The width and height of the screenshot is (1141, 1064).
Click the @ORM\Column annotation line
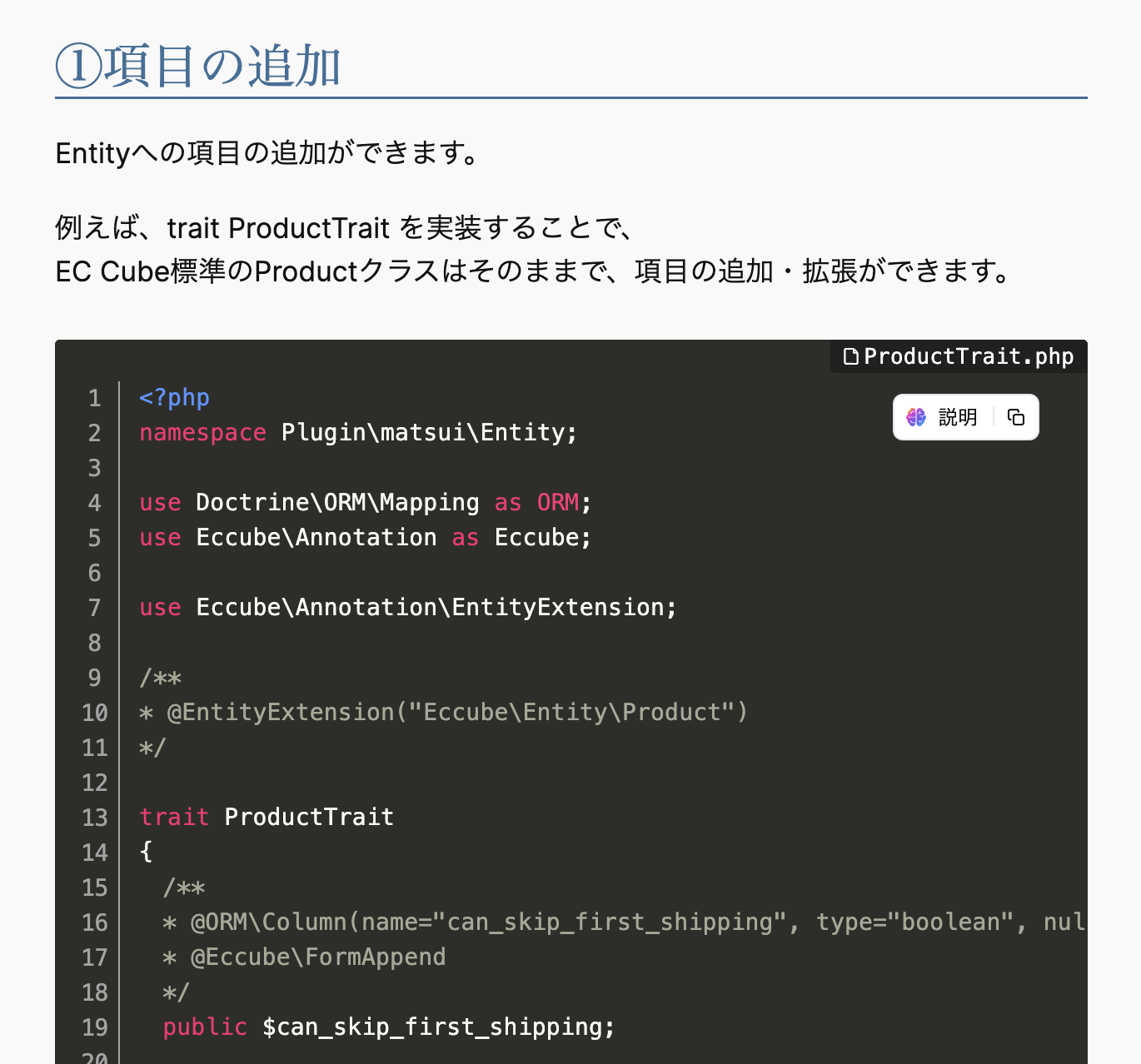[x=583, y=922]
